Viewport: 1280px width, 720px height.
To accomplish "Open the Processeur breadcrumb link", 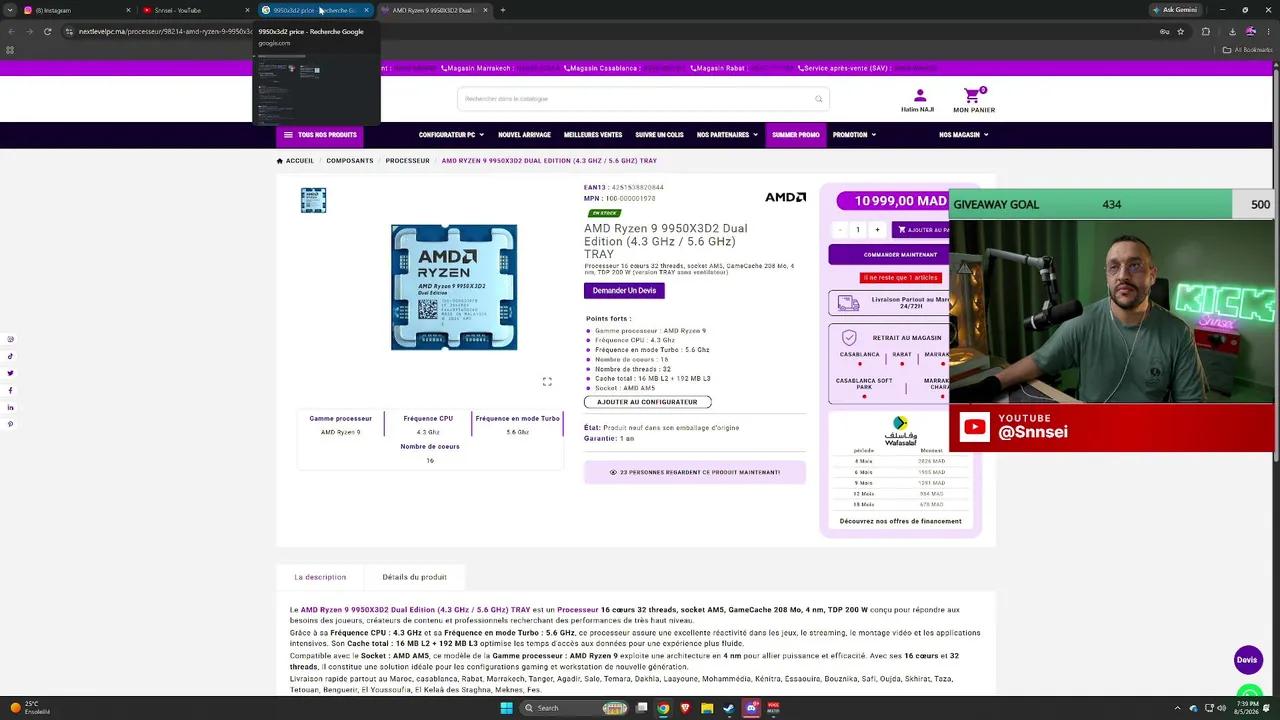I will point(408,161).
